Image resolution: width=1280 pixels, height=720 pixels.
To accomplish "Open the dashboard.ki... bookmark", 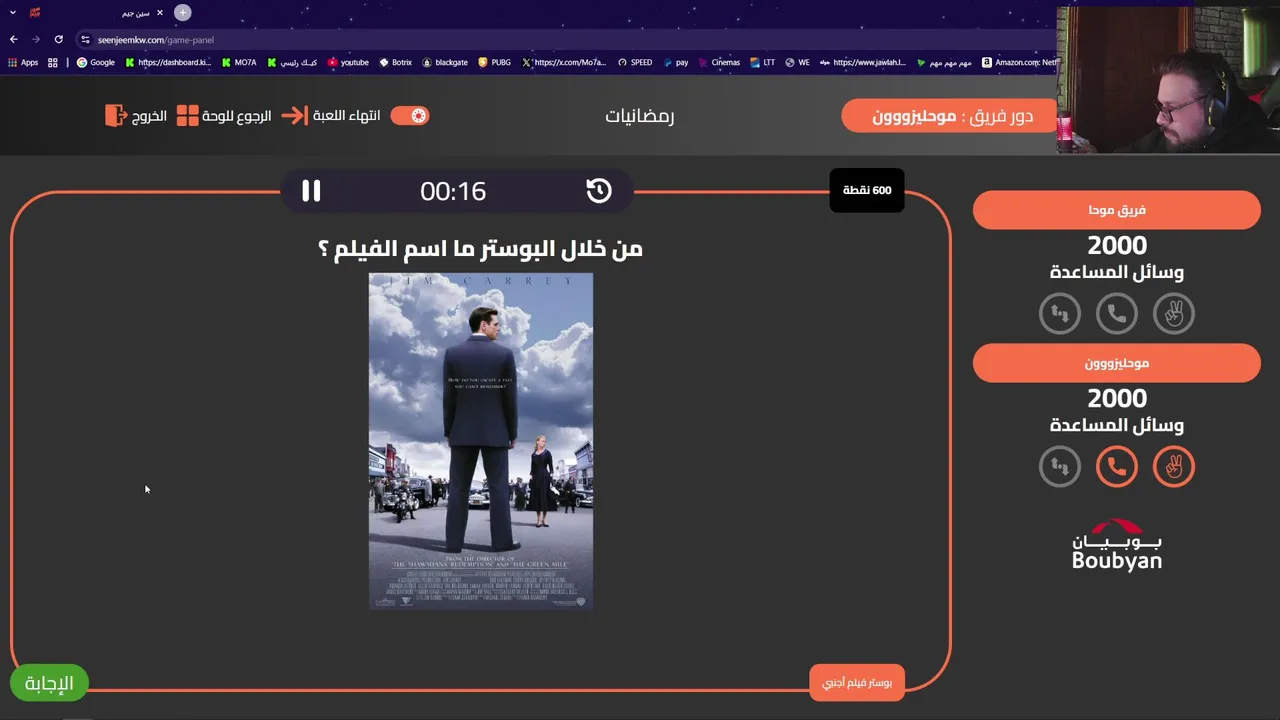I will pyautogui.click(x=168, y=62).
